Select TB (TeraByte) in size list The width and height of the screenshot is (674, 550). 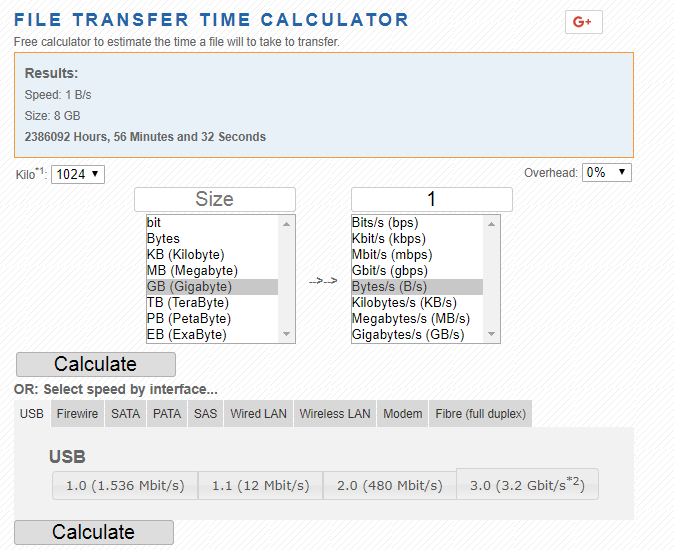[x=188, y=303]
